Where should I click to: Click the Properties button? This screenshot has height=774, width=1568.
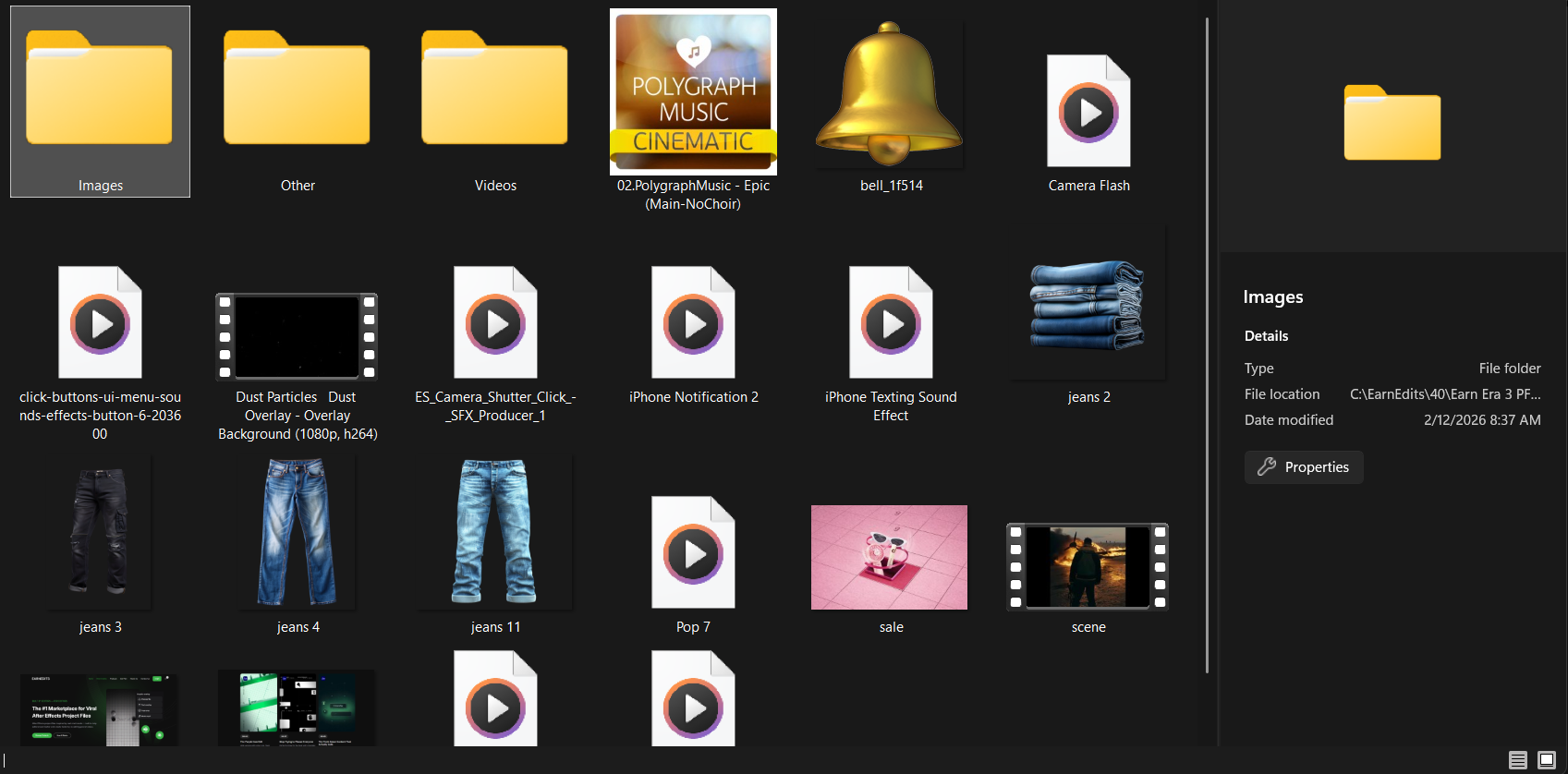(1304, 467)
